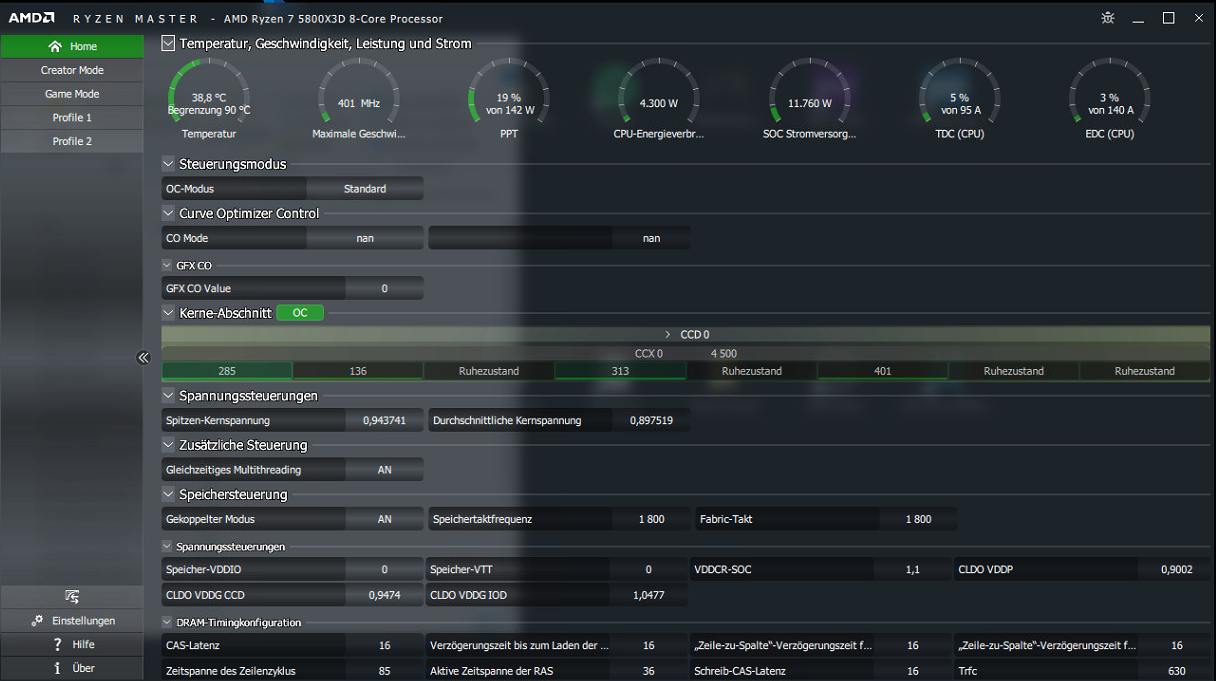The height and width of the screenshot is (681, 1216).
Task: Click the PPT gauge
Action: 509,98
